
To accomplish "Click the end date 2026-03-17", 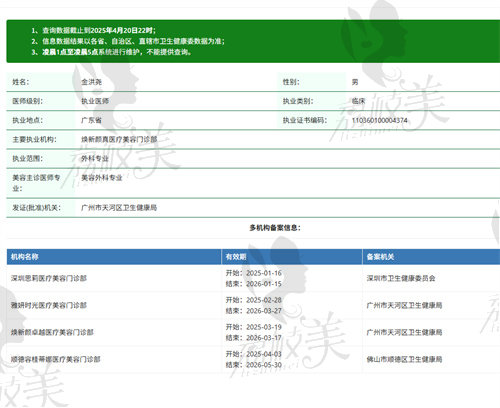I will pos(264,338).
